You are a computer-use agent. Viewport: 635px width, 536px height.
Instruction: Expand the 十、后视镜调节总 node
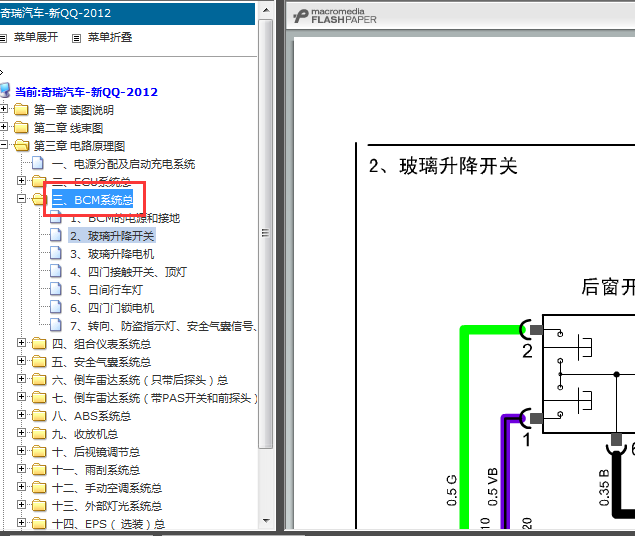point(21,451)
